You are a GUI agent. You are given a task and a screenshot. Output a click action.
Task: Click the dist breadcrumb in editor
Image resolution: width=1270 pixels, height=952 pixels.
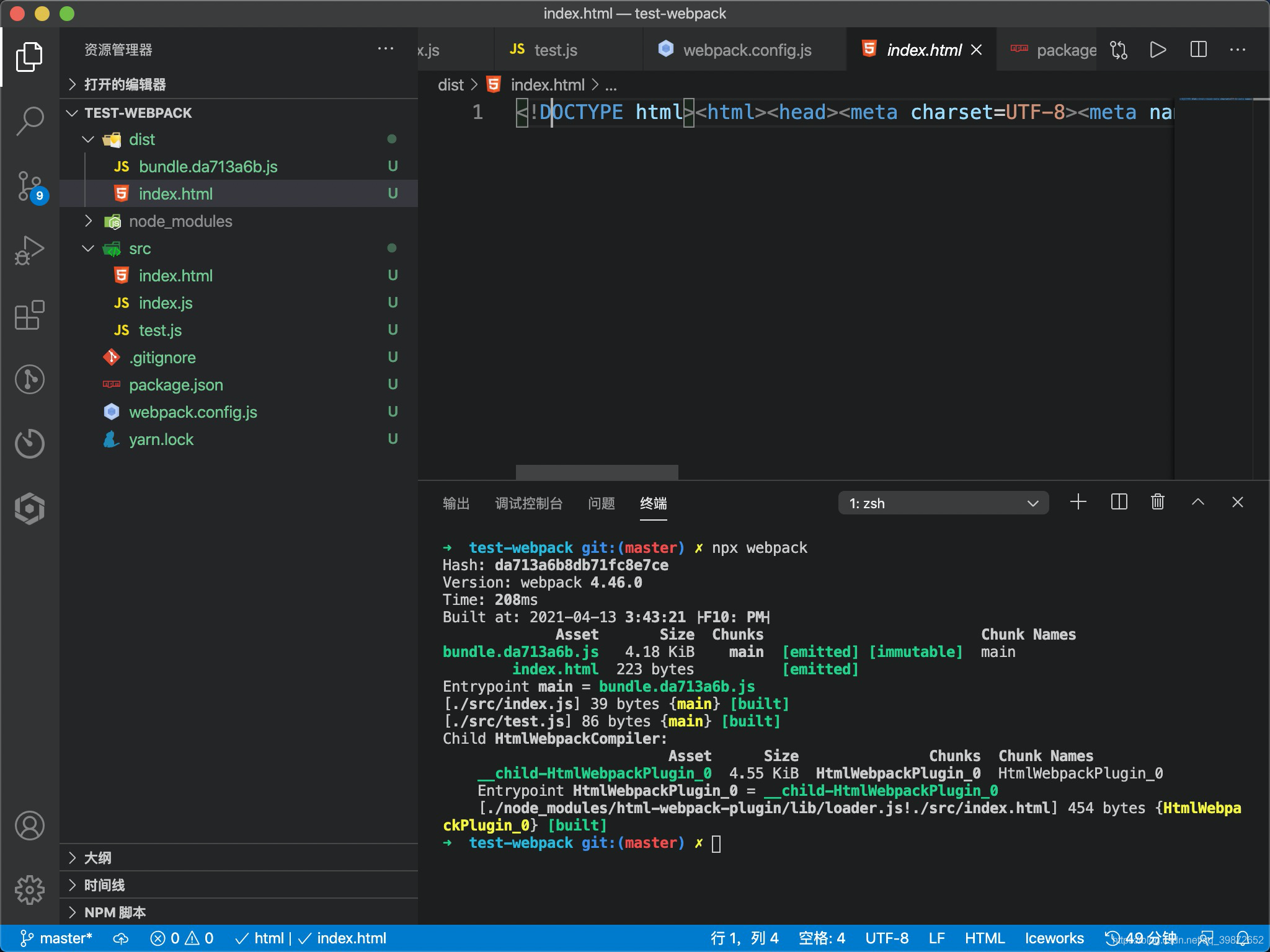point(451,85)
